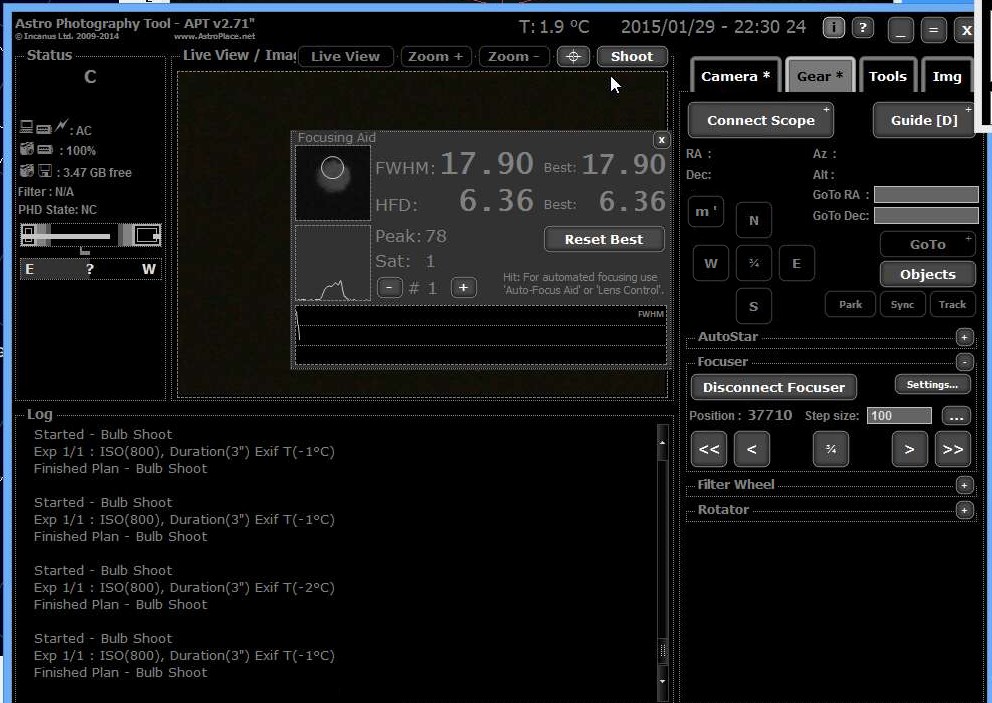992x703 pixels.
Task: Click Connect Scope button
Action: (760, 120)
